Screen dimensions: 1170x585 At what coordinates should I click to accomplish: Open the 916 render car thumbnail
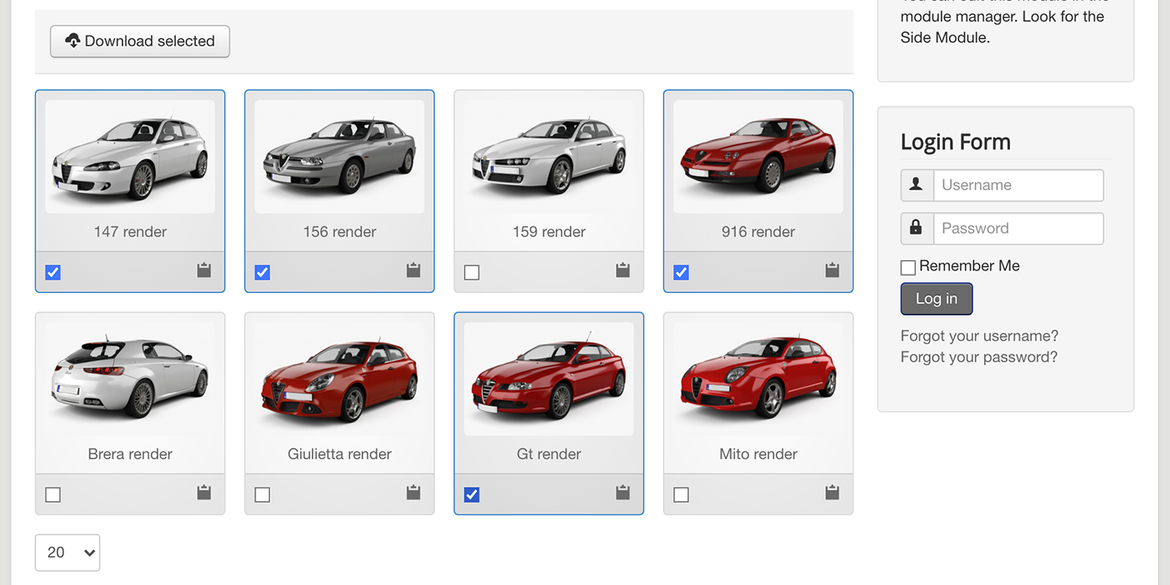click(758, 157)
